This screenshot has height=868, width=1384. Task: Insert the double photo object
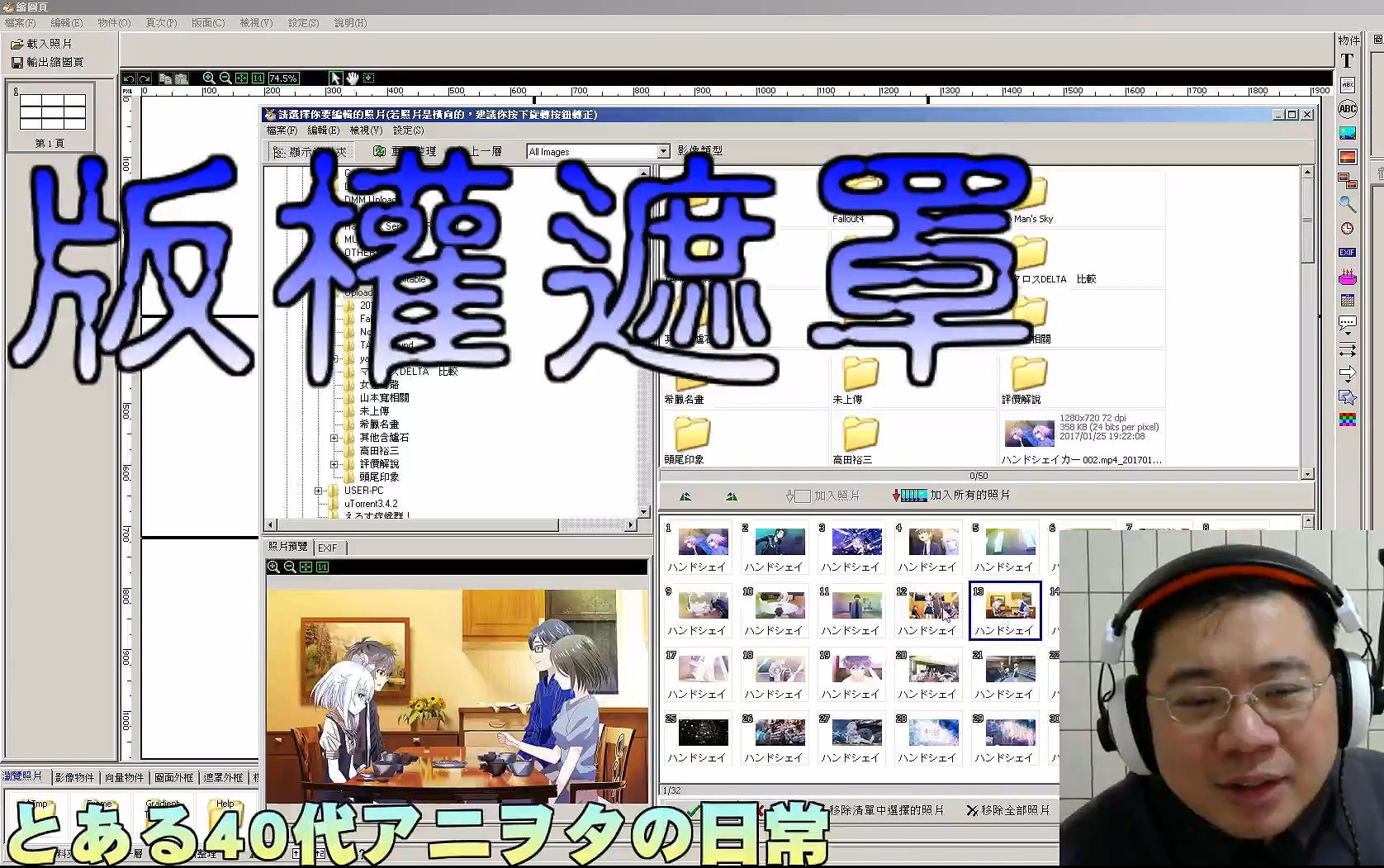(1348, 180)
